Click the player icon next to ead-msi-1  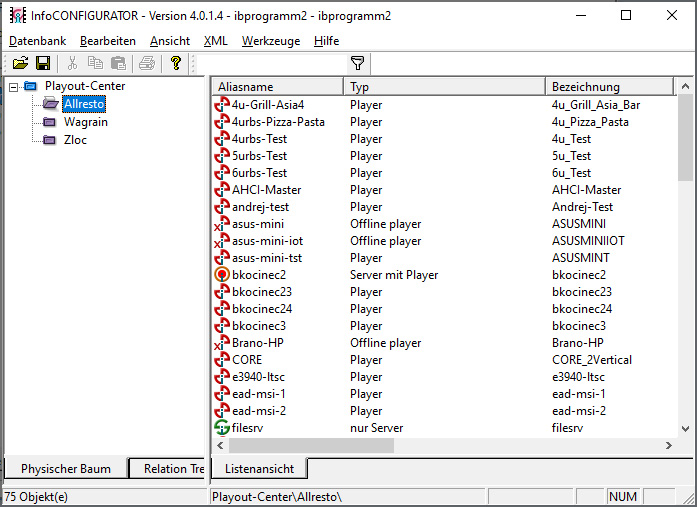(222, 394)
